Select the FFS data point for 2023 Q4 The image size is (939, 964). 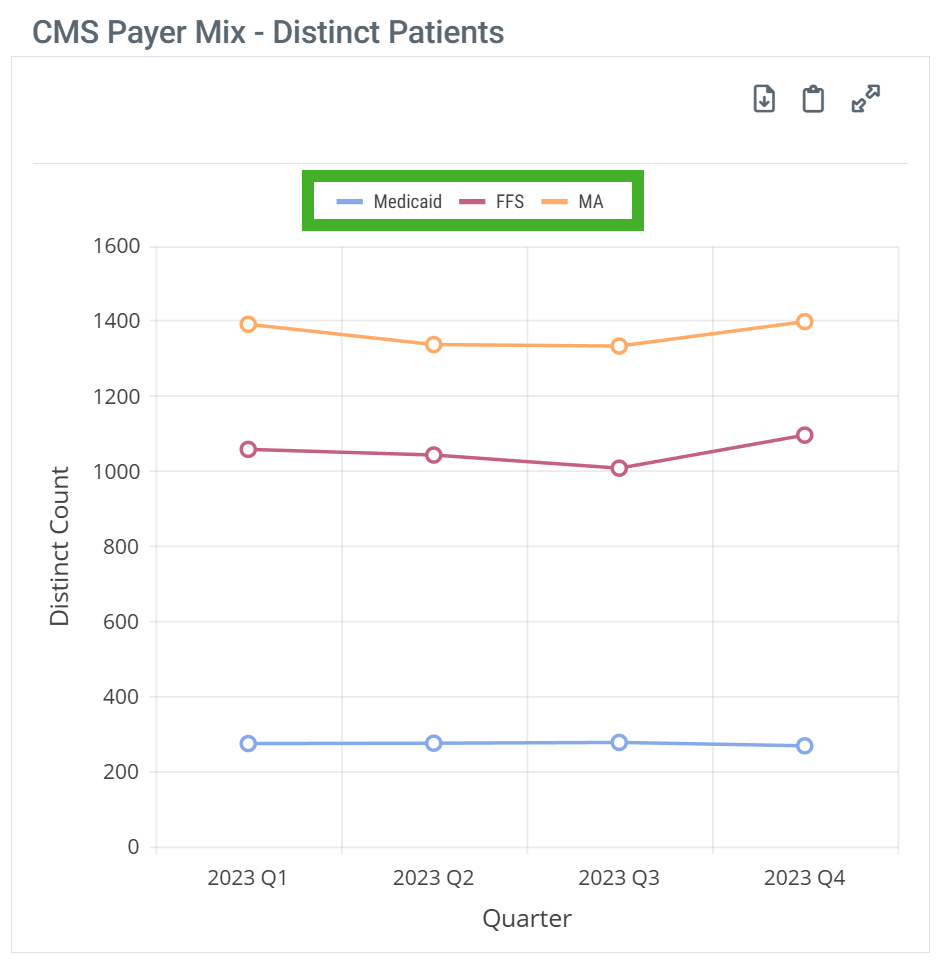805,435
